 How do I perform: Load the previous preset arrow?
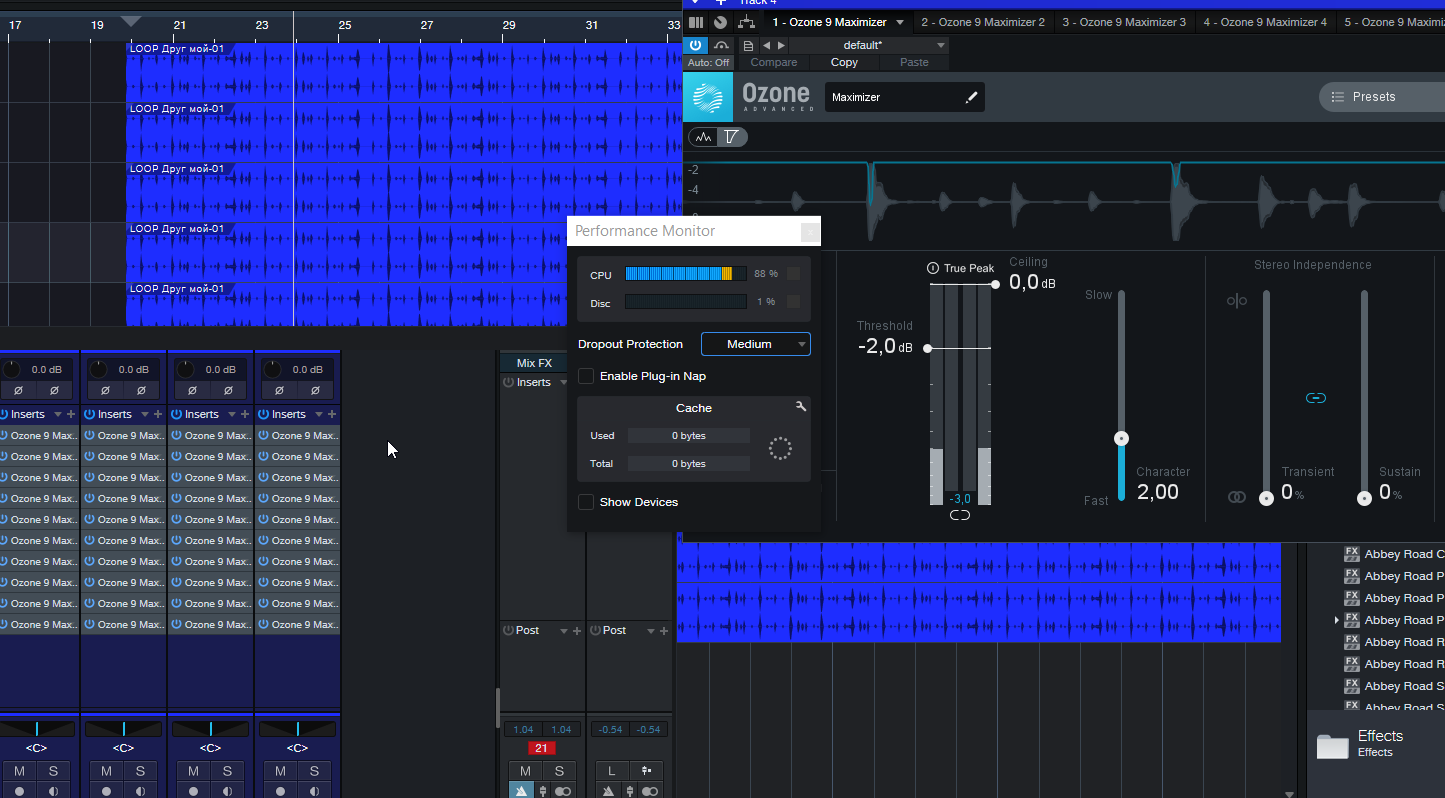(767, 45)
